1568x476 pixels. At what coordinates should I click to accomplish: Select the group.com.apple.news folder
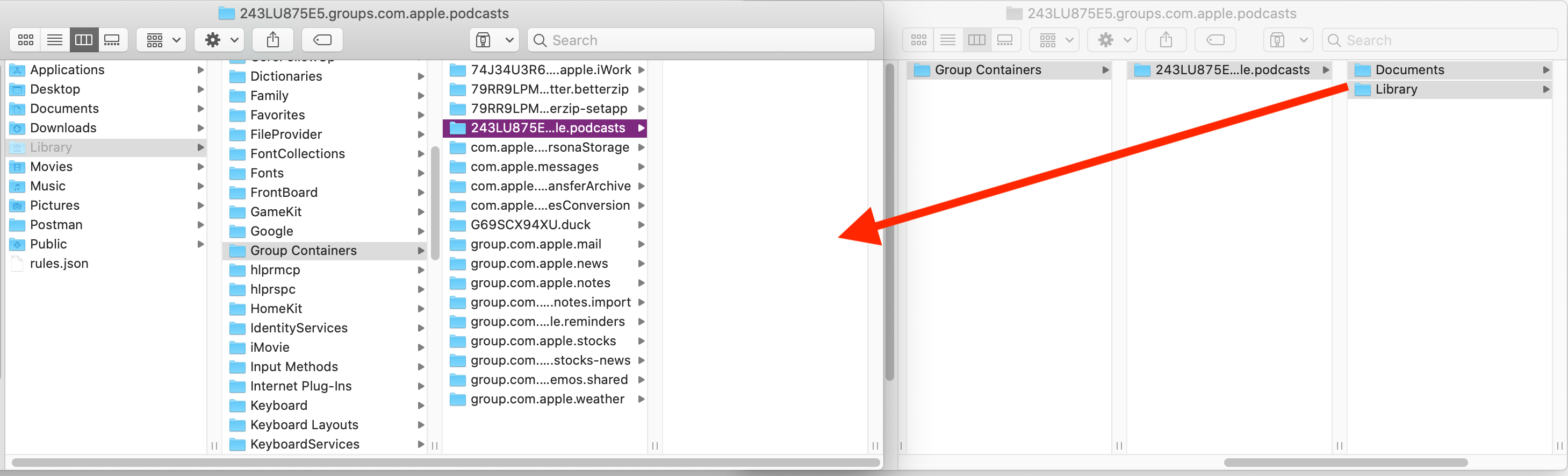pyautogui.click(x=545, y=264)
